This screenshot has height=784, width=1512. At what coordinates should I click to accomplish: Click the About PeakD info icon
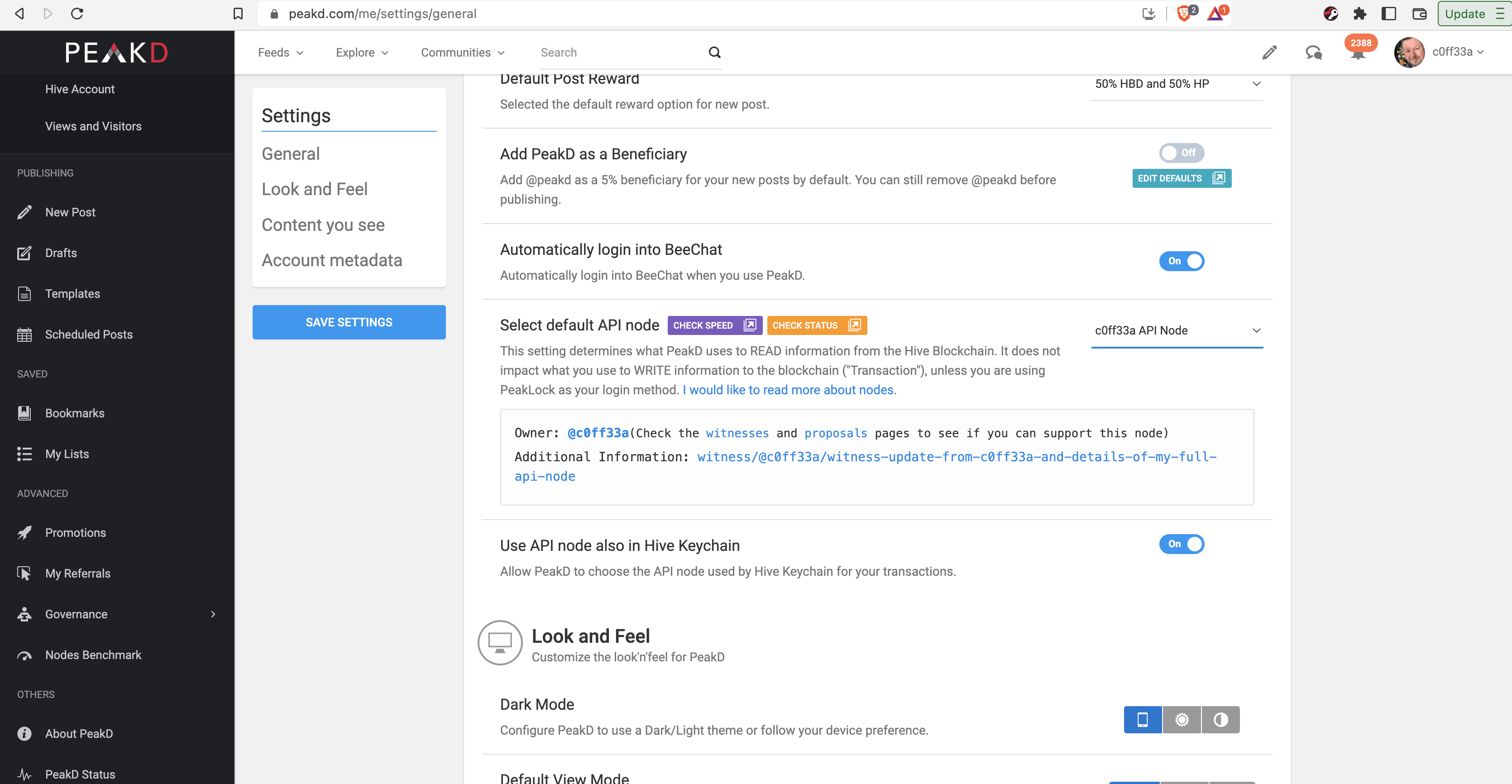click(24, 734)
